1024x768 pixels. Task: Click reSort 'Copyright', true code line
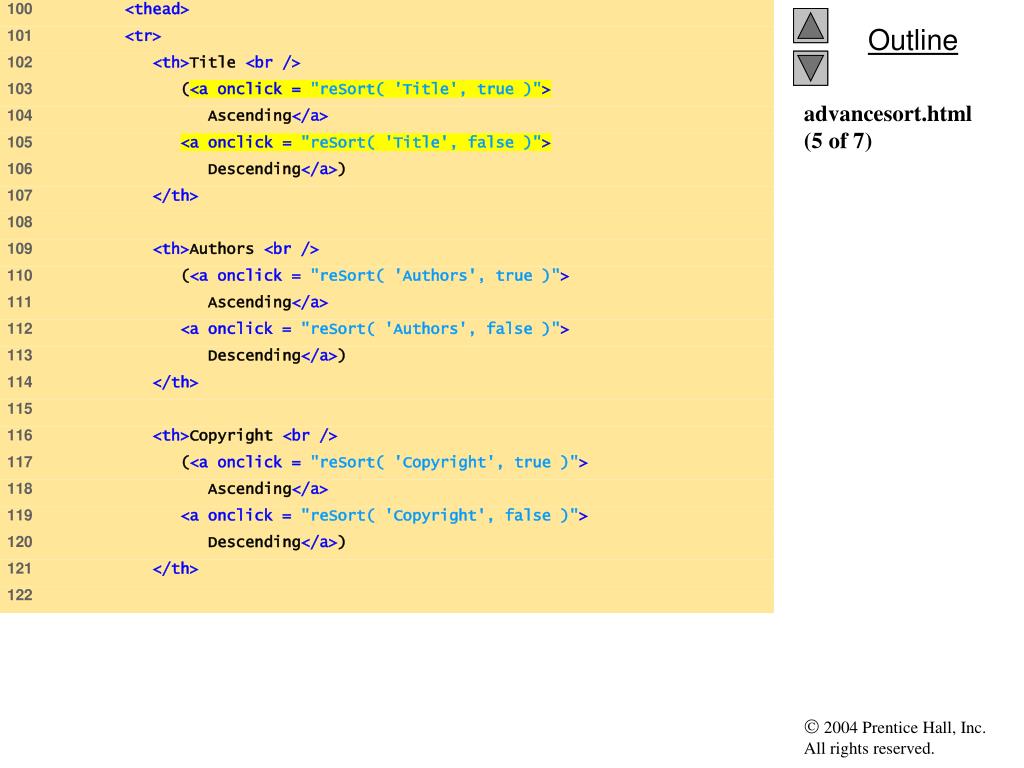384,462
